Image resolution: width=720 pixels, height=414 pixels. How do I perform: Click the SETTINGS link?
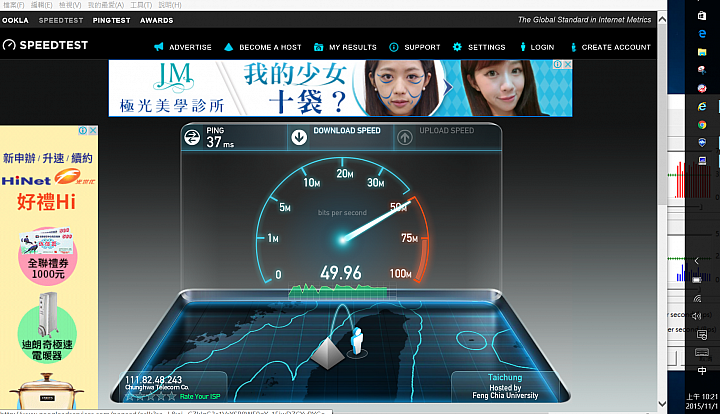[487, 47]
